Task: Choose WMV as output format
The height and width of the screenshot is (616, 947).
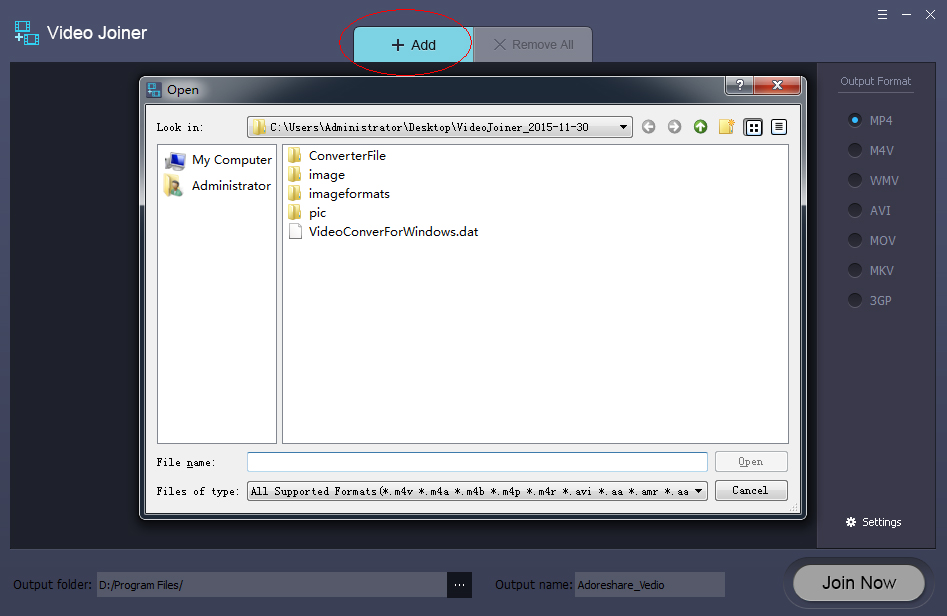Action: [x=855, y=180]
